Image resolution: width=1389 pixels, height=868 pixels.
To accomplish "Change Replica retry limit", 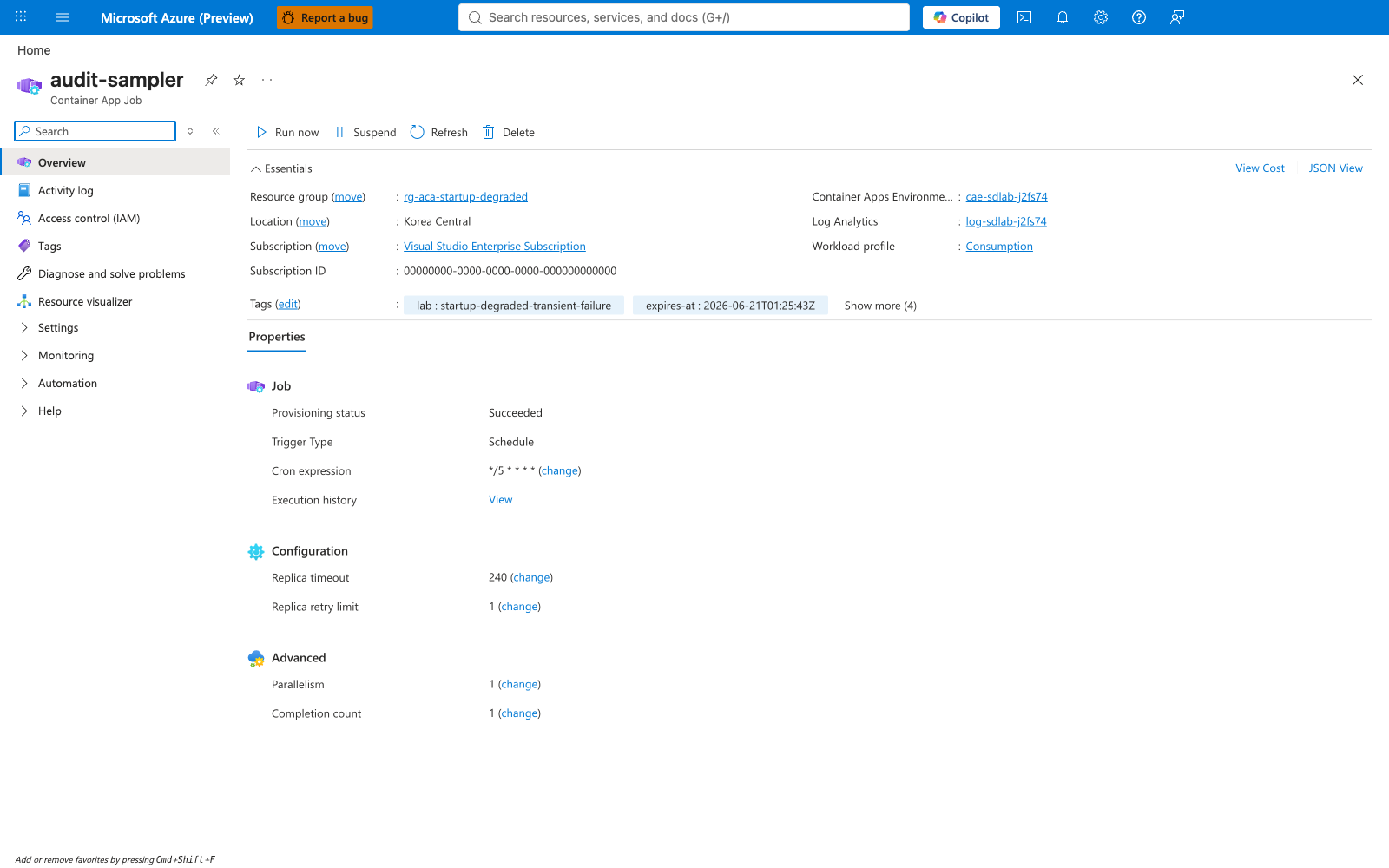I will click(x=519, y=607).
